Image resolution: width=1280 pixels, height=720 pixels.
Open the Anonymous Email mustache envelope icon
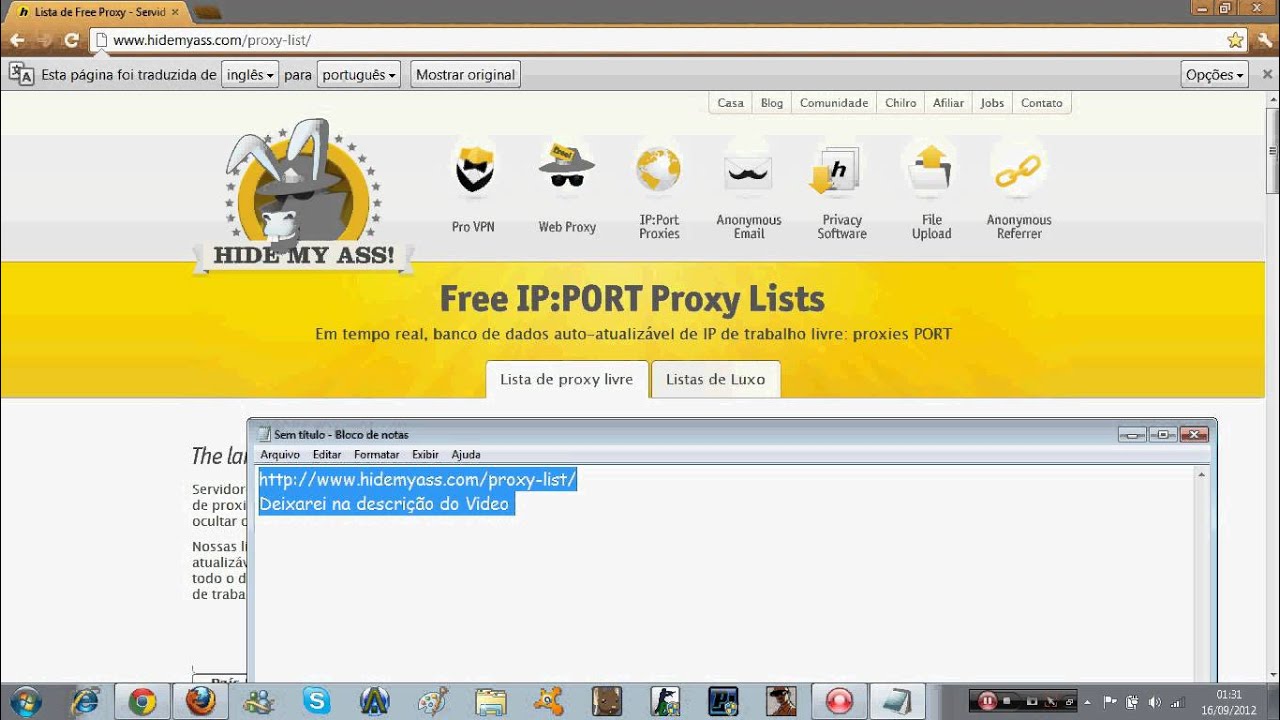pos(748,172)
